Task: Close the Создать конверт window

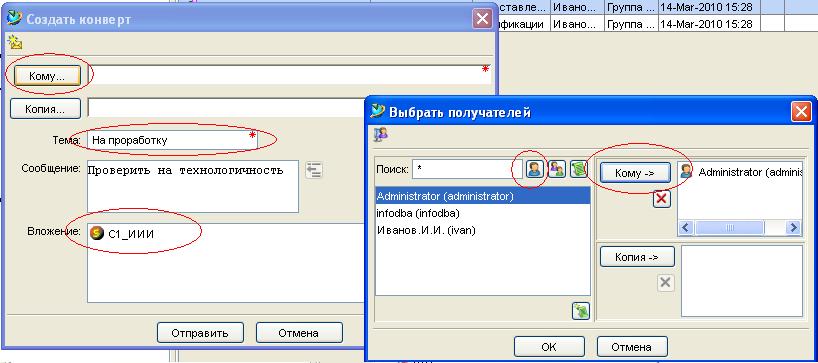Action: 483,19
